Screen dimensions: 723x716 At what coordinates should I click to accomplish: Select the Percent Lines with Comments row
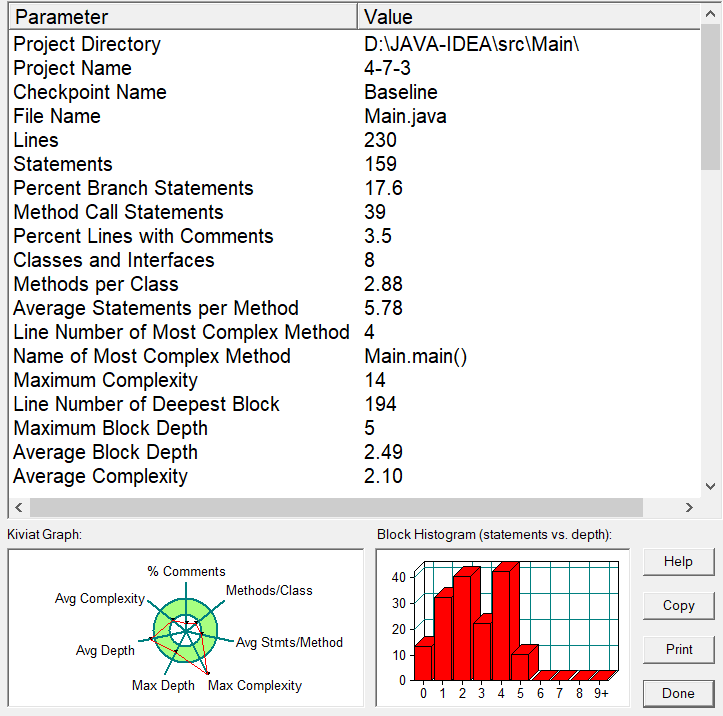pos(355,236)
